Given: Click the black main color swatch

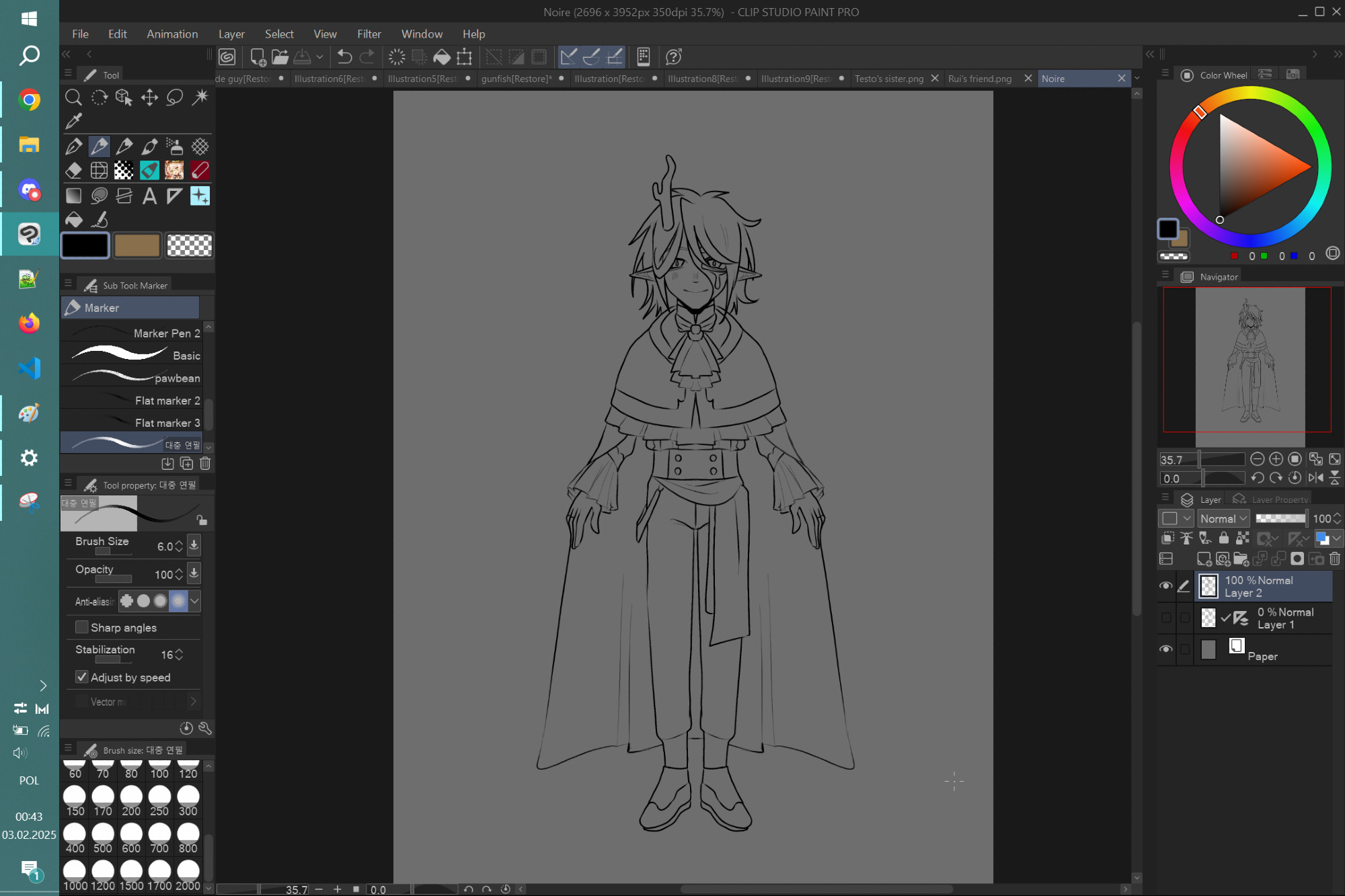Looking at the screenshot, I should [x=85, y=245].
